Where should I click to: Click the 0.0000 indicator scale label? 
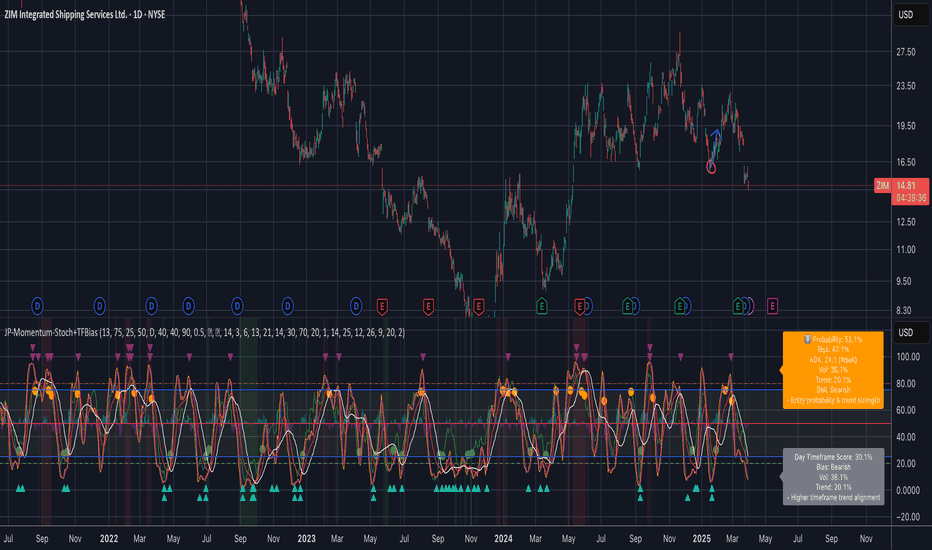click(908, 491)
